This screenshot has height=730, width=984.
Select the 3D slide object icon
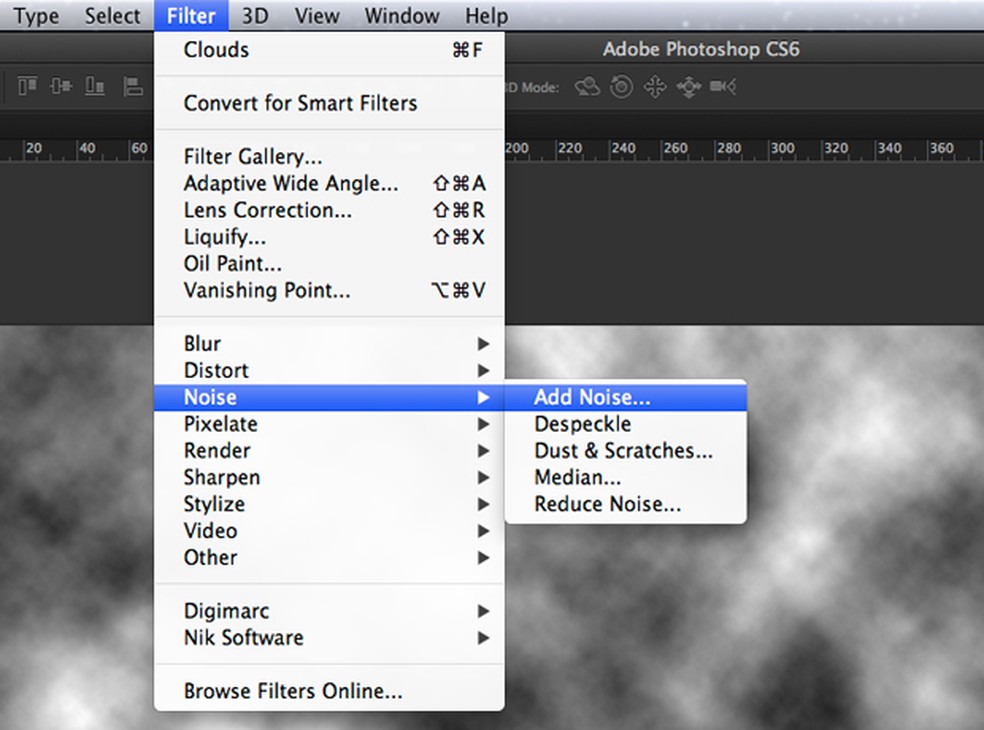(688, 87)
